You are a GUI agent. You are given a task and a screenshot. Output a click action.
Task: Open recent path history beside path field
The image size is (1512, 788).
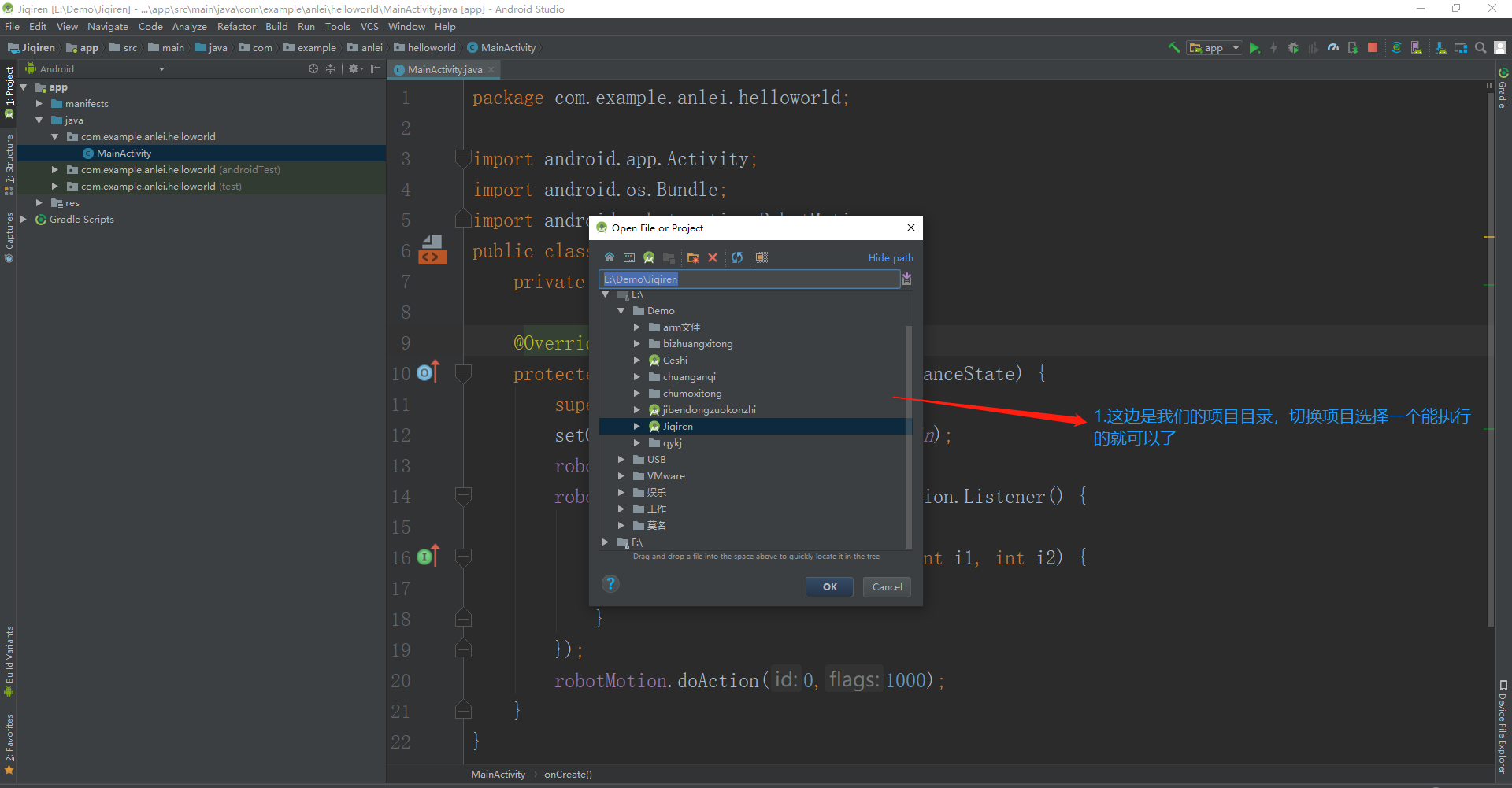click(907, 279)
